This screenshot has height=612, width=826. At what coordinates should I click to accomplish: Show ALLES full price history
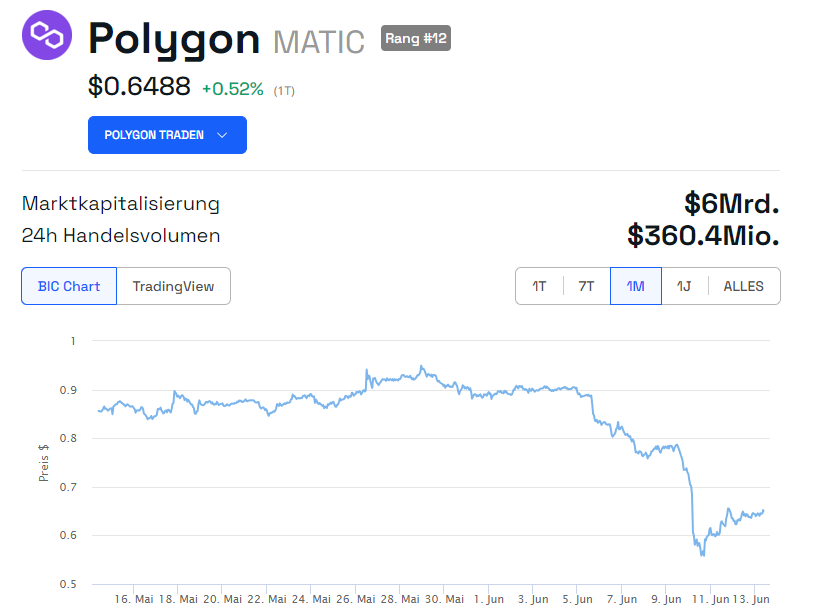[743, 286]
